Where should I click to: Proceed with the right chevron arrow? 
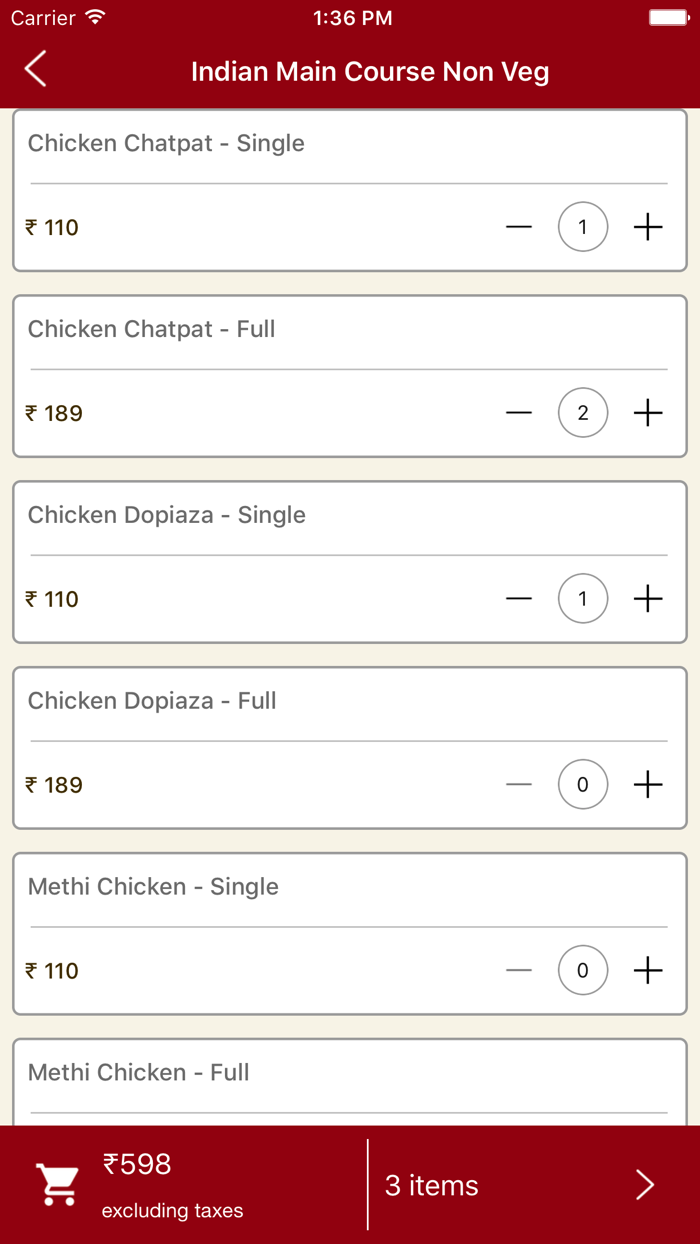[645, 1185]
